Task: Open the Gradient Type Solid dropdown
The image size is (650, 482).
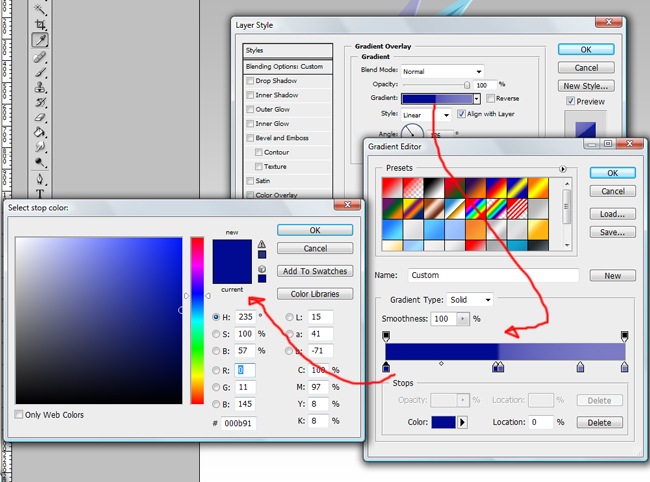Action: pos(473,300)
